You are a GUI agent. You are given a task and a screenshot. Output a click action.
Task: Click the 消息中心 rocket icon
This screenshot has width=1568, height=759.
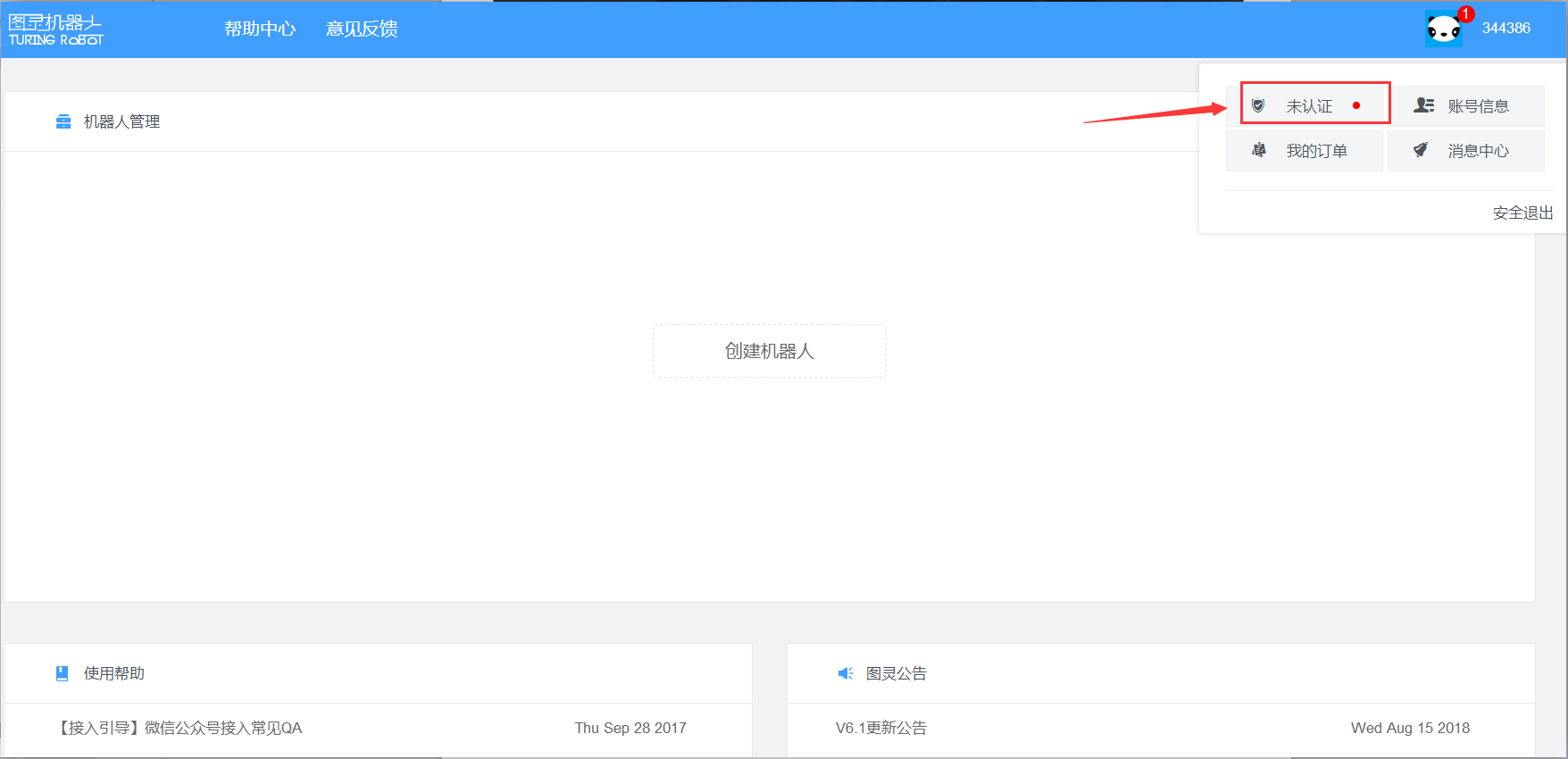click(1421, 150)
